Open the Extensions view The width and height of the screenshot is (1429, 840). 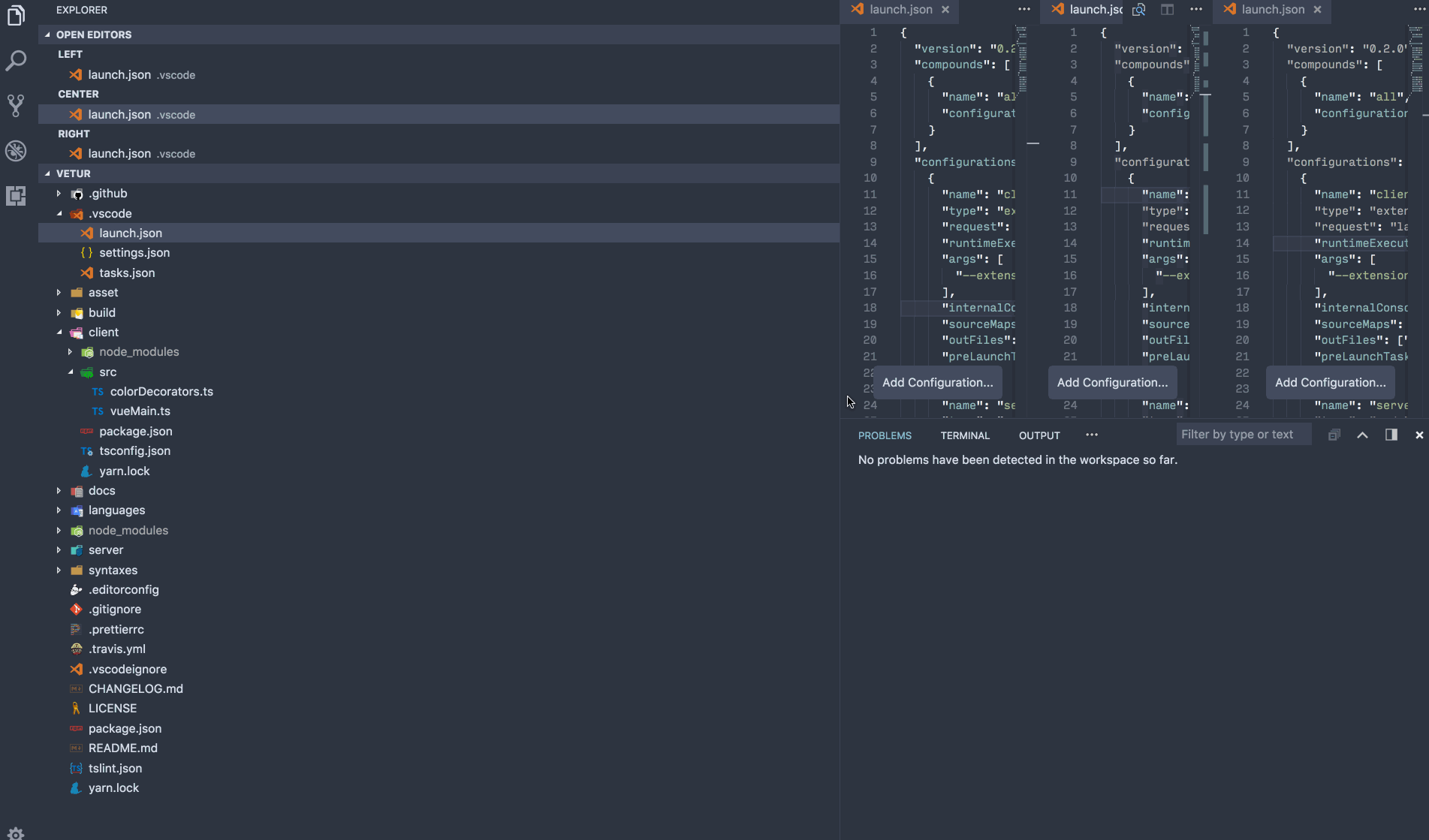pos(16,196)
